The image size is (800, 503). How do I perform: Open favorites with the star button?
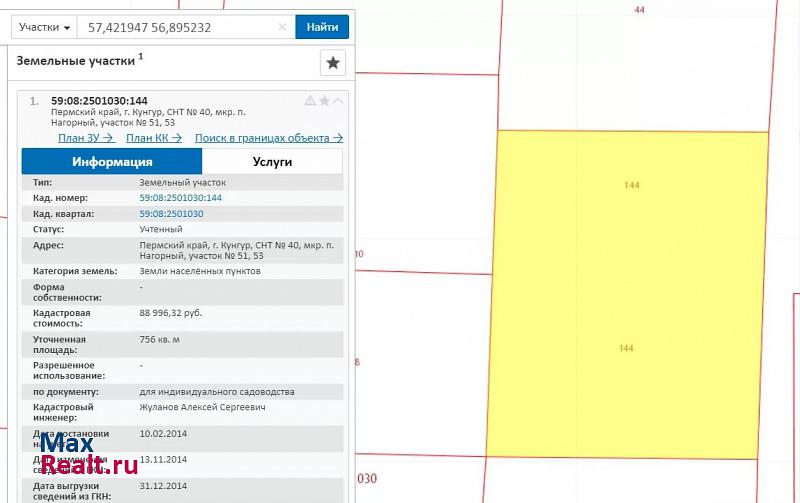[x=333, y=63]
